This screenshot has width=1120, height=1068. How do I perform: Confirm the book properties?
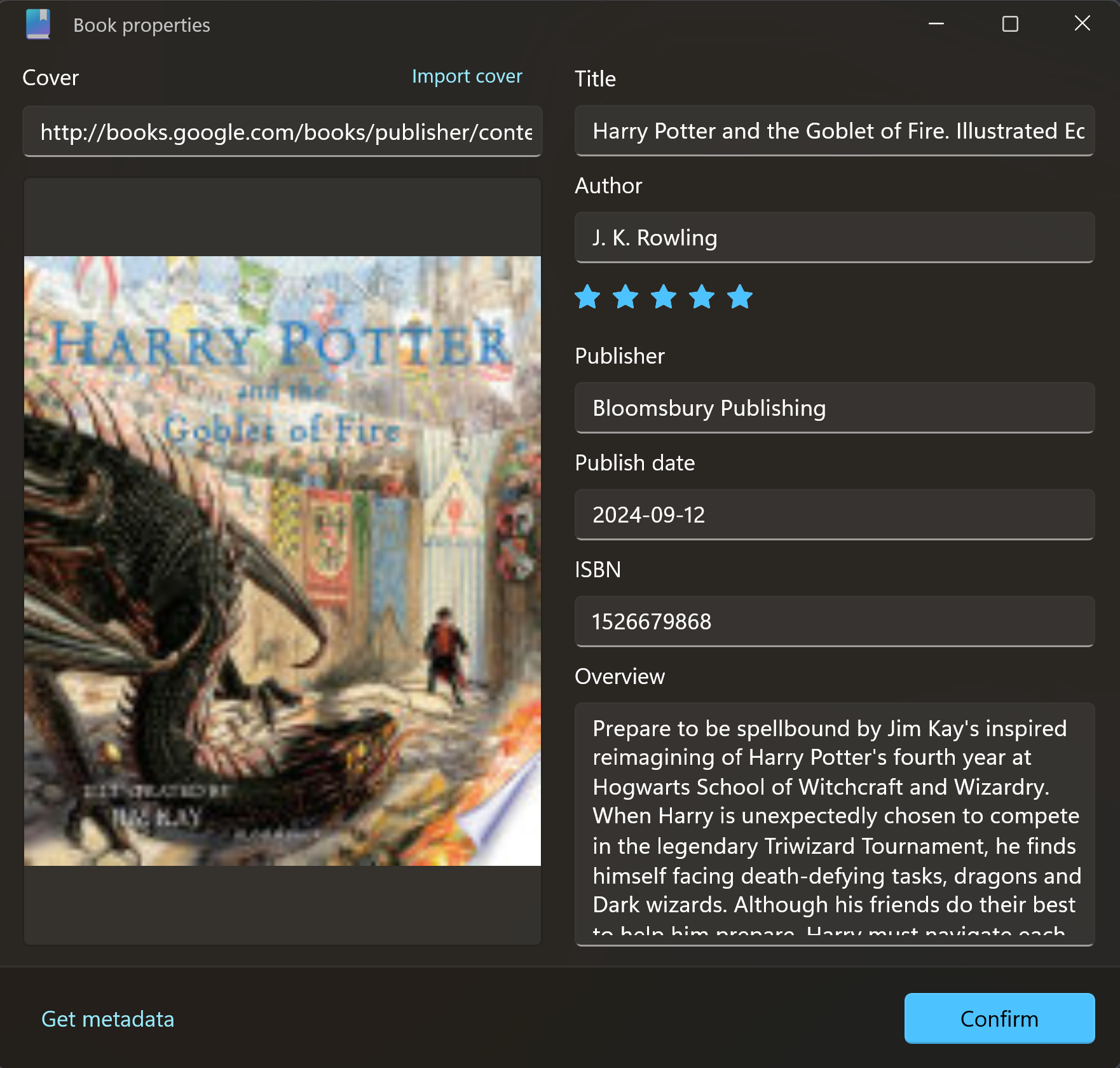point(999,1018)
